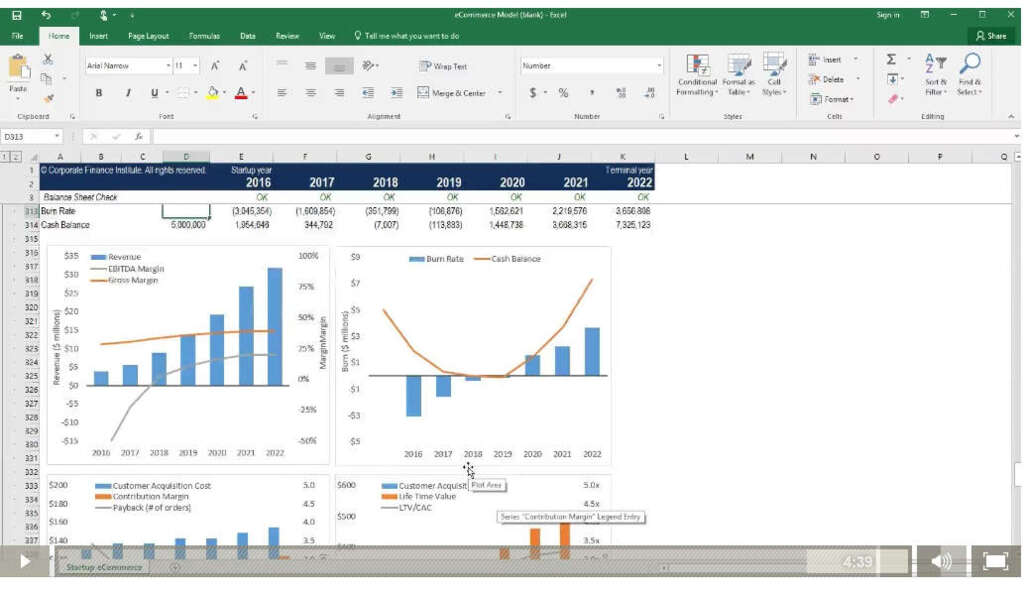This screenshot has height=592, width=1024.
Task: Open Conditional Formatting
Action: (697, 75)
